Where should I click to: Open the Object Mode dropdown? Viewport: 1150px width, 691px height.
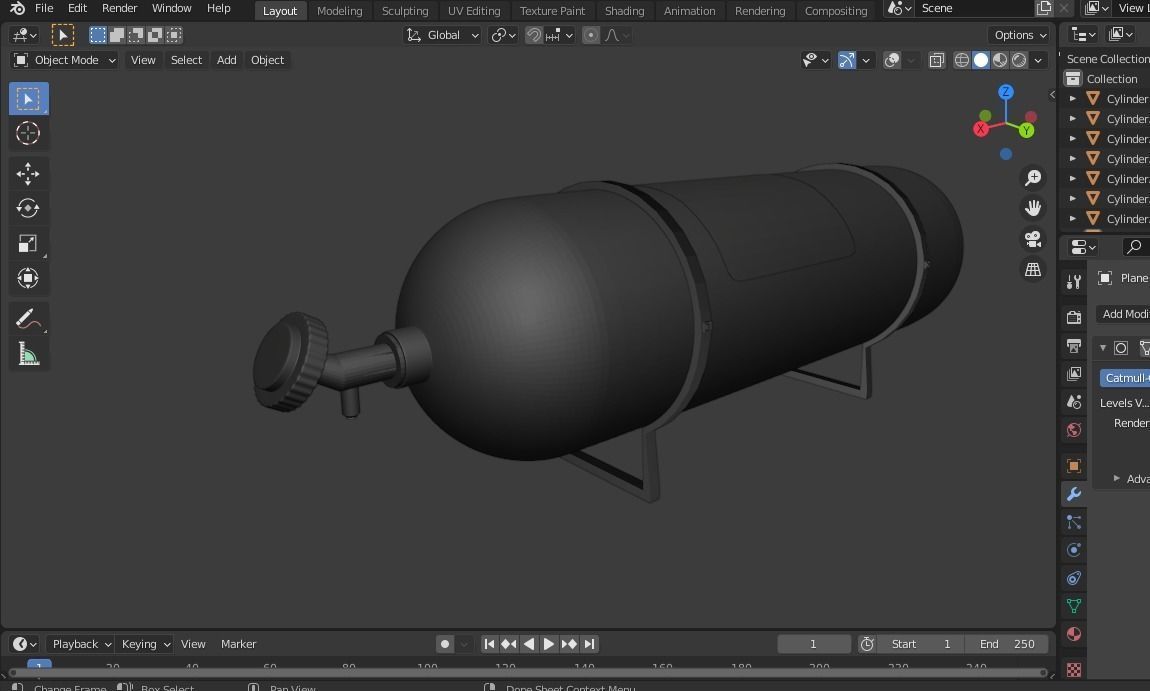point(64,60)
